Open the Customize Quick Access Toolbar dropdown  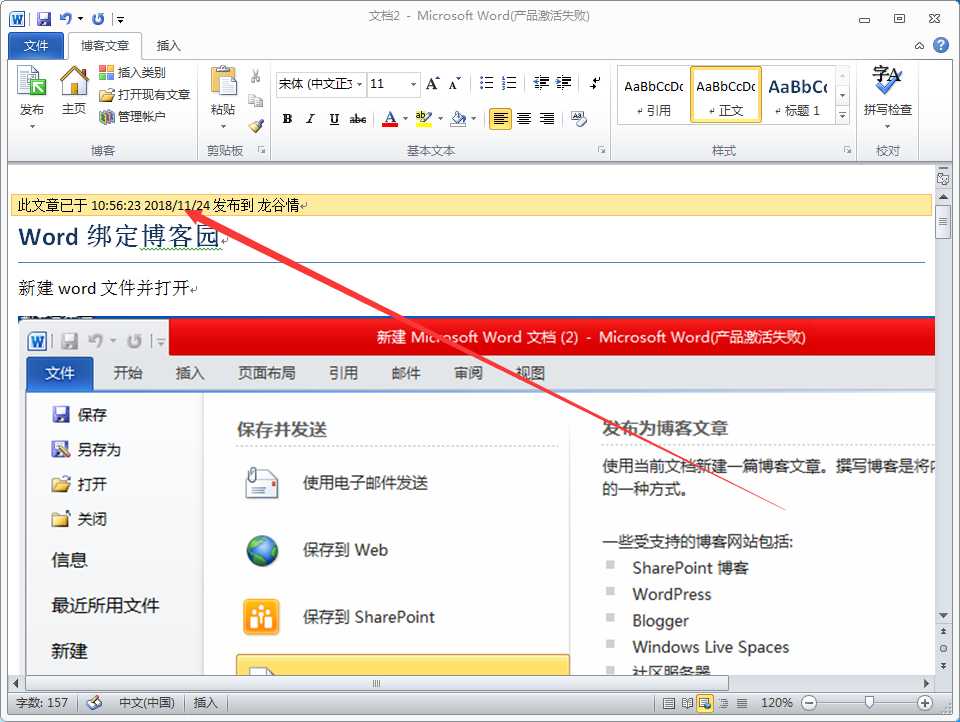(x=121, y=20)
